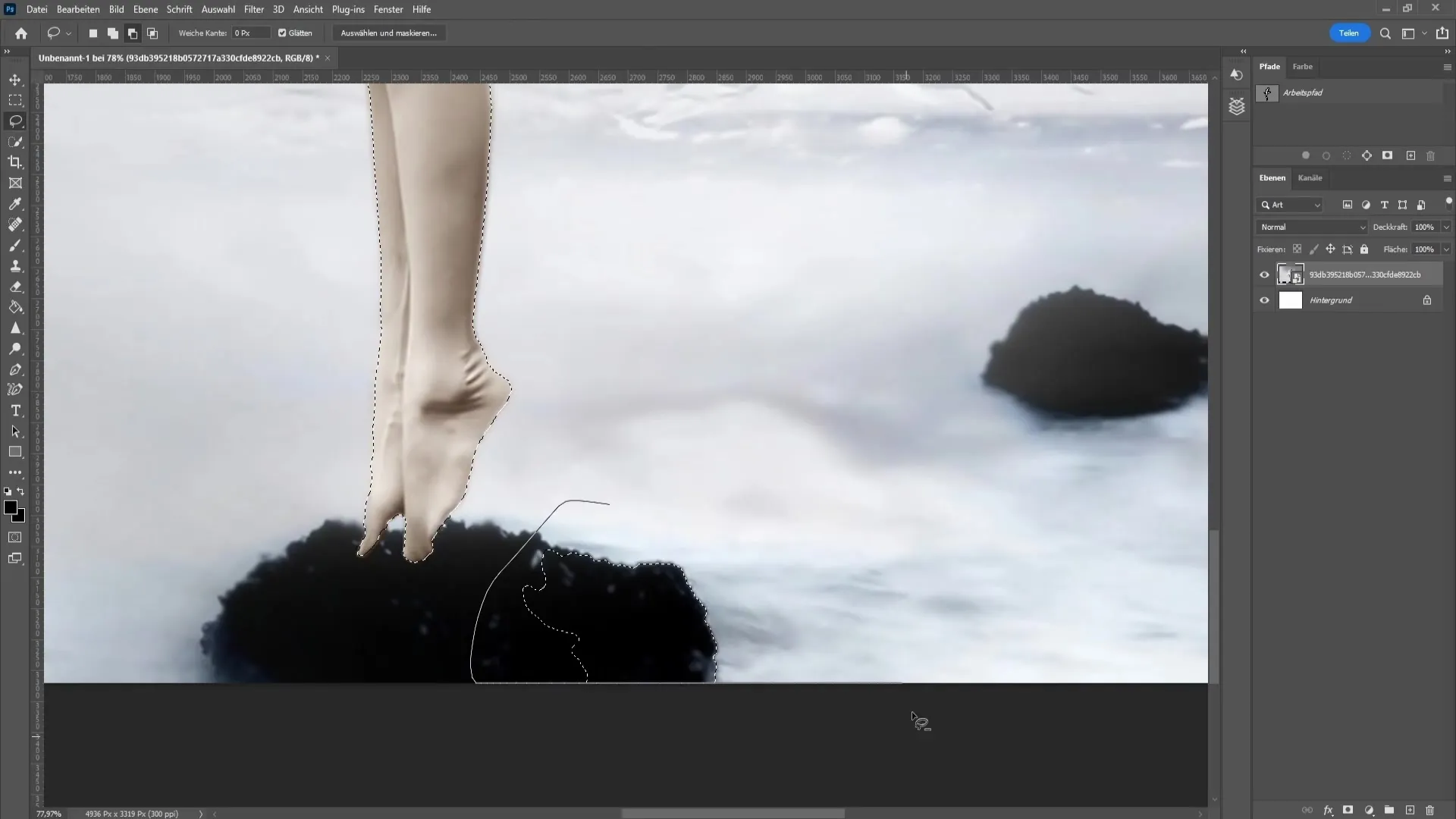Select the Crop tool
This screenshot has height=819, width=1456.
15,162
